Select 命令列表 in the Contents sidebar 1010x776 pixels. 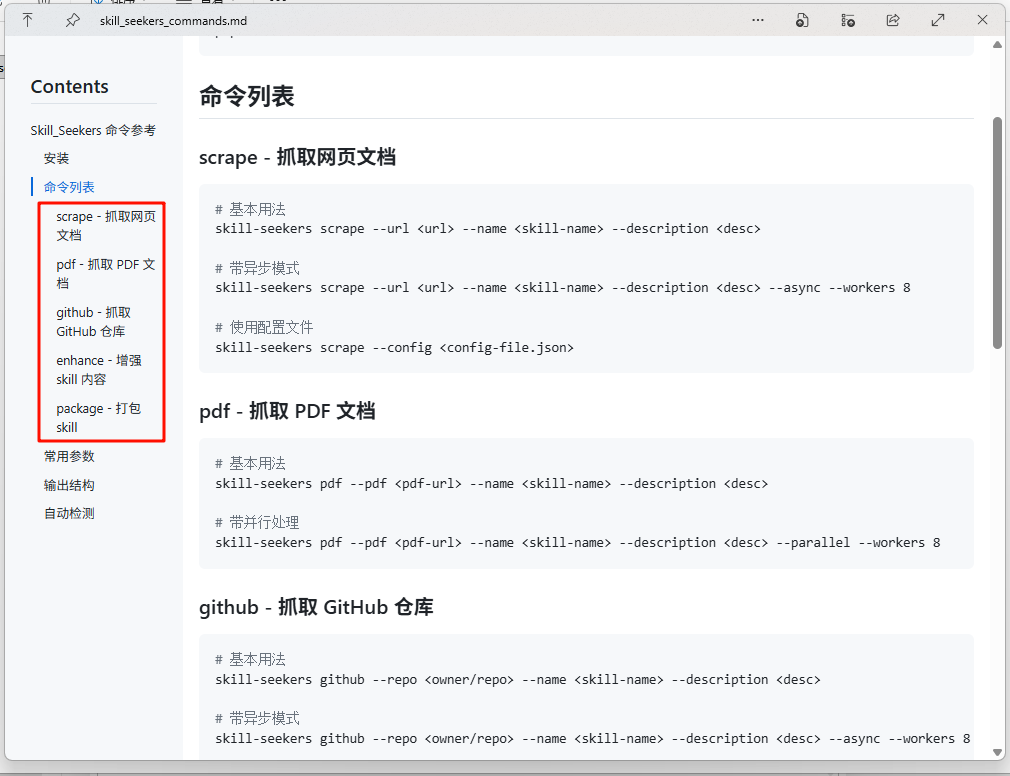pyautogui.click(x=69, y=187)
